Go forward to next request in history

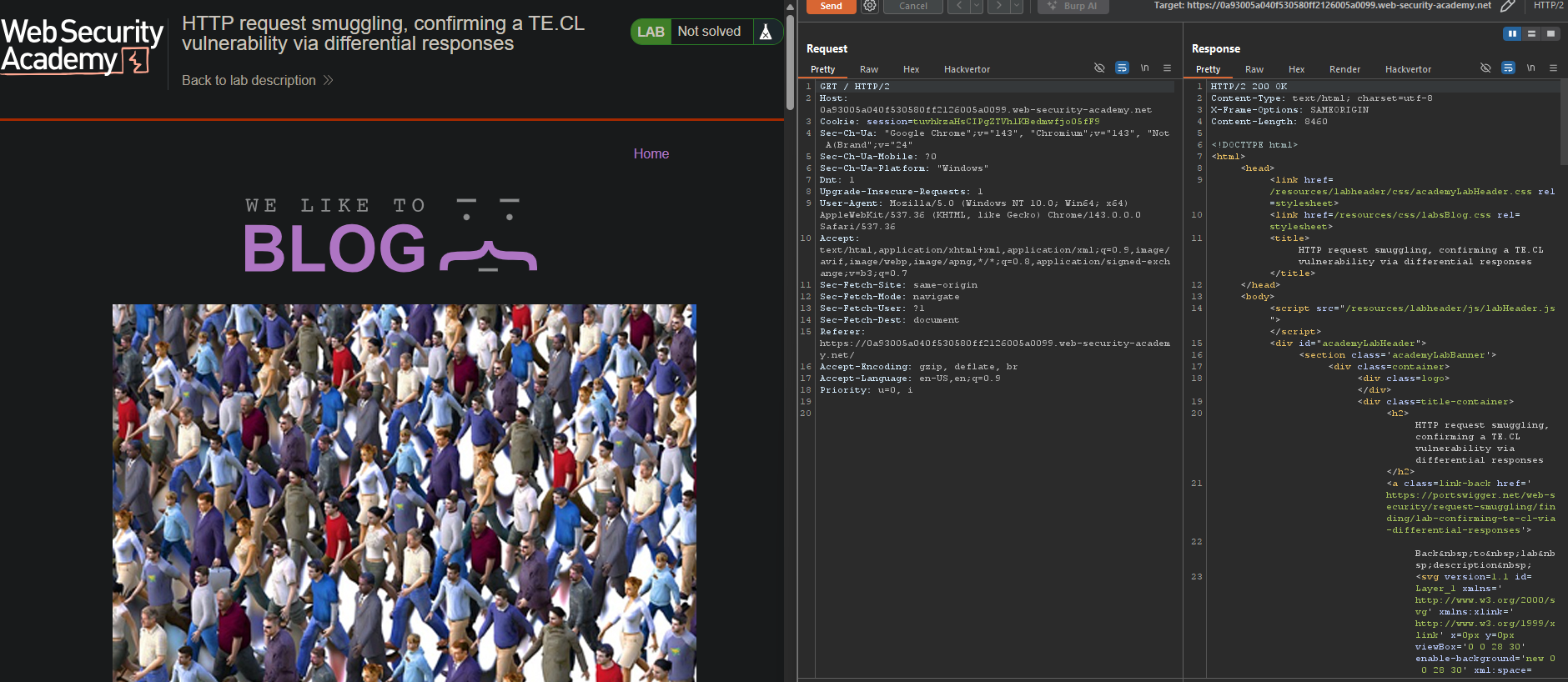coord(998,6)
